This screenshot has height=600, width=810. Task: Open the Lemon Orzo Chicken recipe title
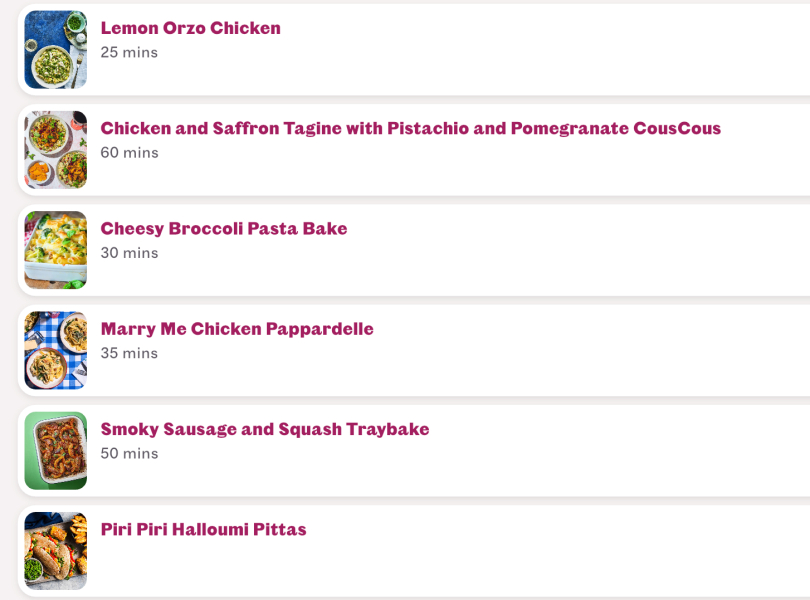click(190, 28)
